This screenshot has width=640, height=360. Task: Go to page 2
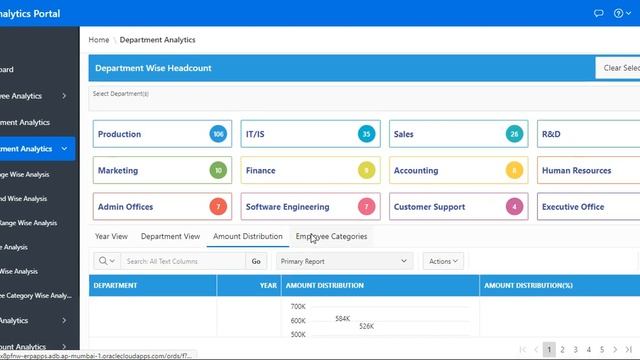click(x=562, y=349)
